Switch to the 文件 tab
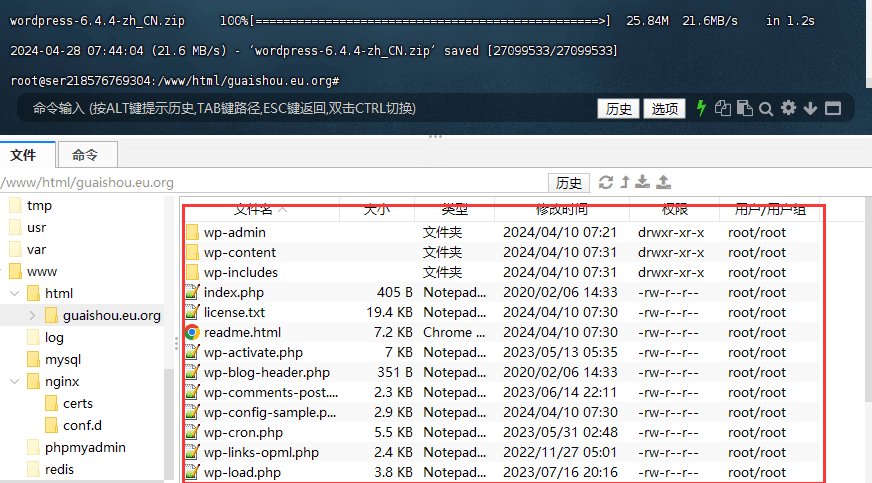This screenshot has width=872, height=483. [28, 155]
